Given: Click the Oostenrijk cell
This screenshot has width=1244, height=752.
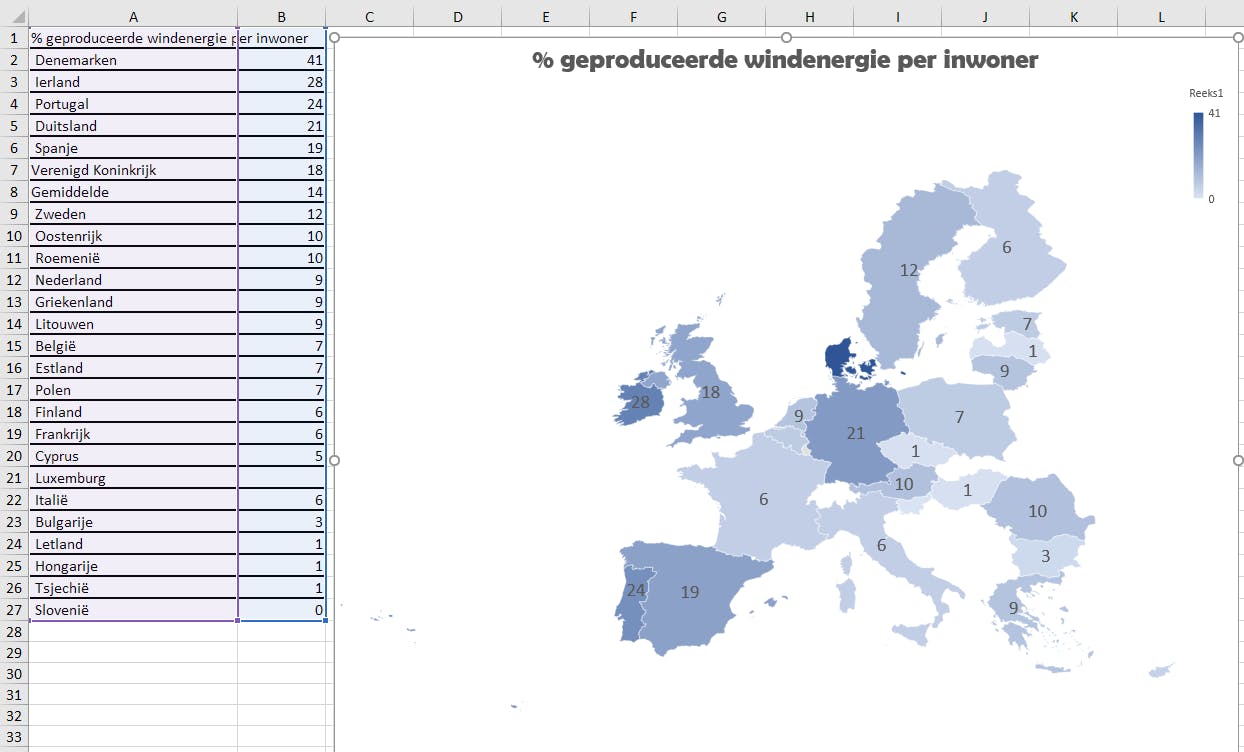Looking at the screenshot, I should click(x=134, y=236).
